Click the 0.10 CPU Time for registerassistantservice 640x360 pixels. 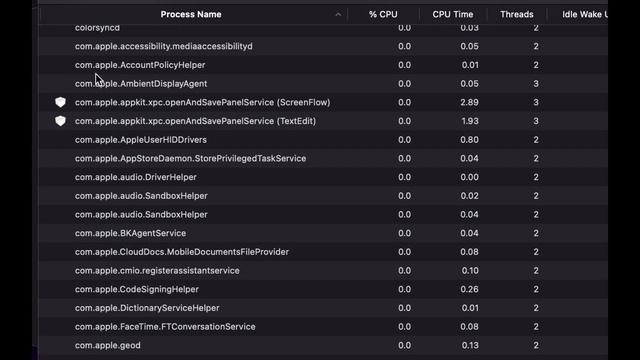point(470,271)
